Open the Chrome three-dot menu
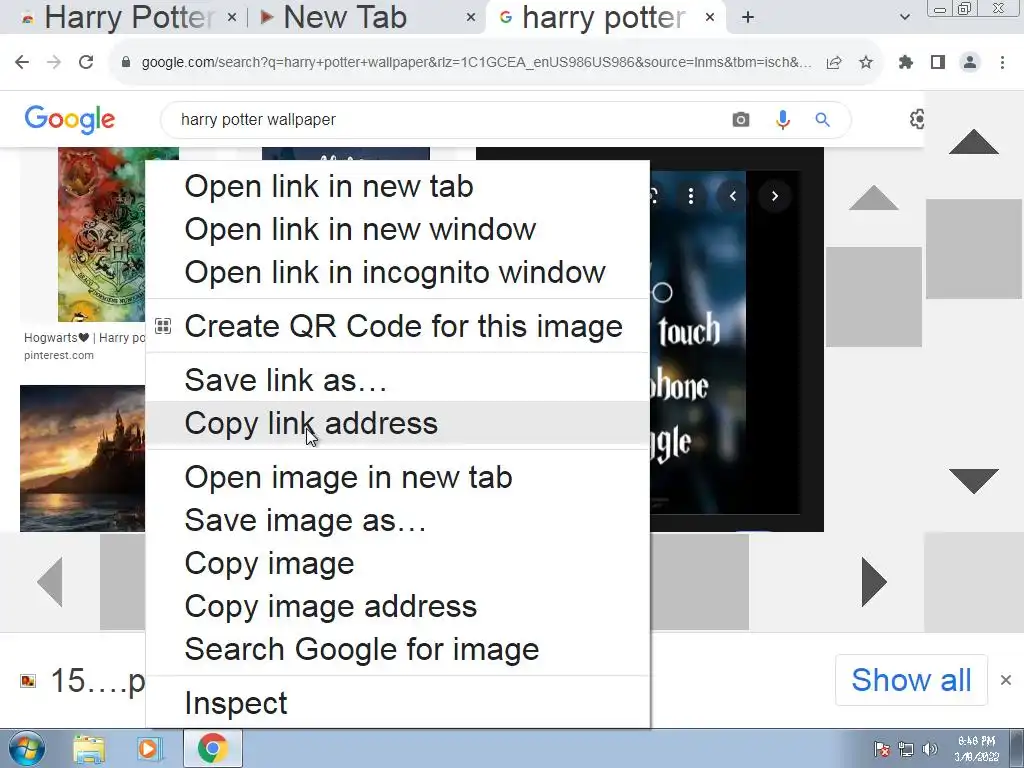Image resolution: width=1024 pixels, height=768 pixels. 1002,63
